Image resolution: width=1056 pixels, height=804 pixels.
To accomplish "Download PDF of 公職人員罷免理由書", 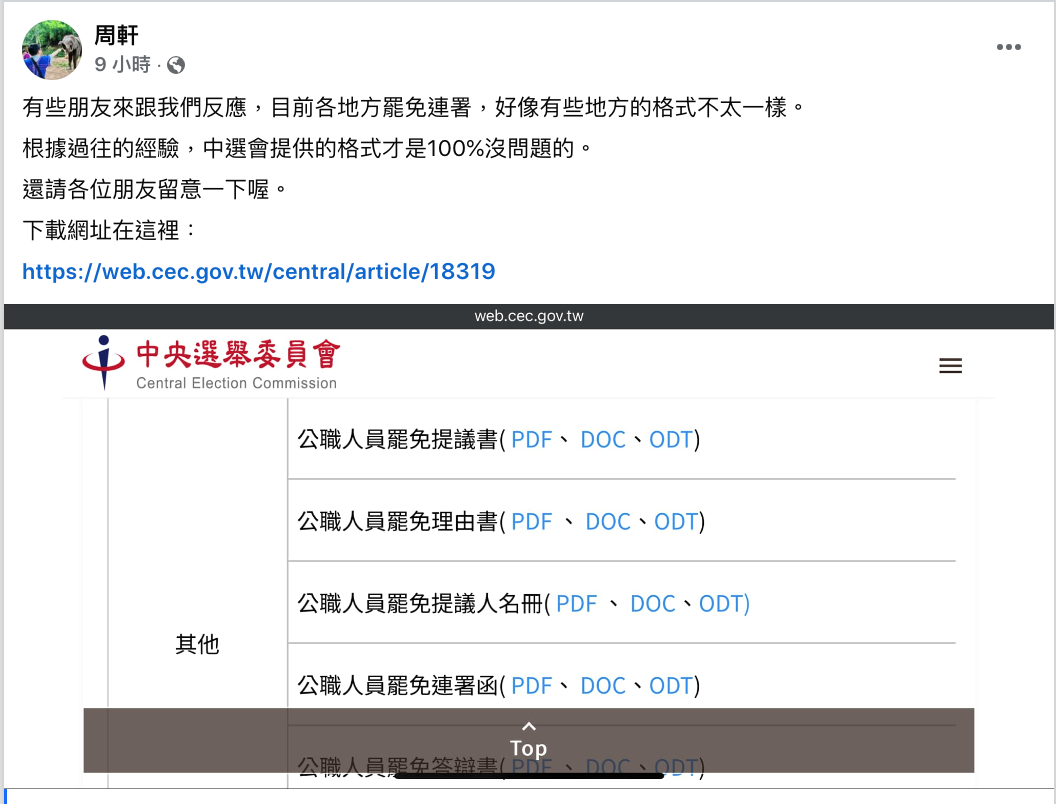I will click(x=531, y=522).
